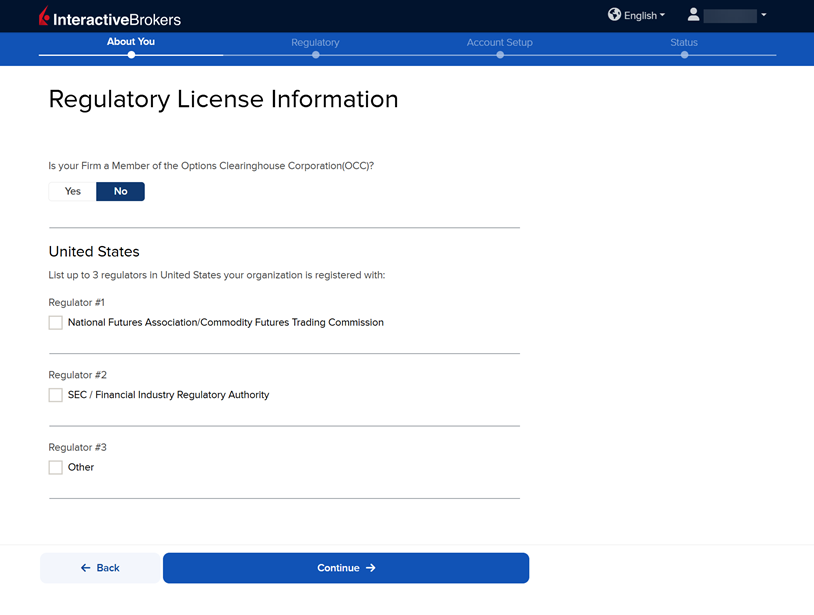Click the Regulatory License Information heading
This screenshot has height=615, width=814.
223,100
